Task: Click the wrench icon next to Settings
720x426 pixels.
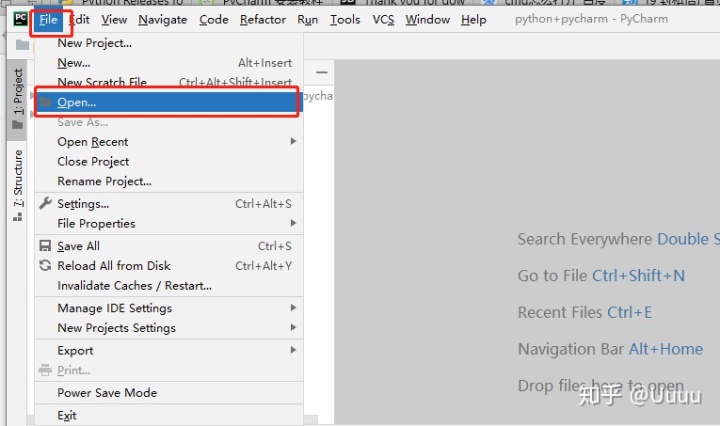Action: pos(45,203)
